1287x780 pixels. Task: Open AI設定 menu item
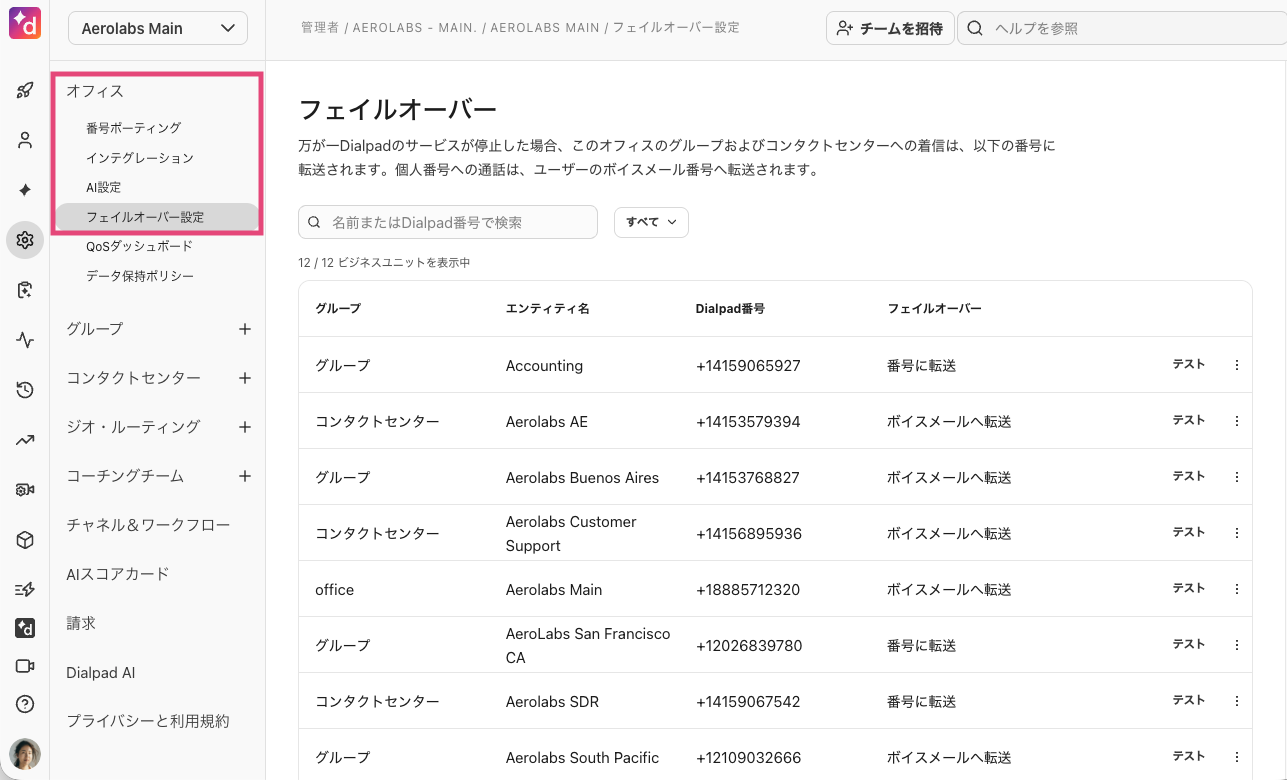[x=103, y=187]
